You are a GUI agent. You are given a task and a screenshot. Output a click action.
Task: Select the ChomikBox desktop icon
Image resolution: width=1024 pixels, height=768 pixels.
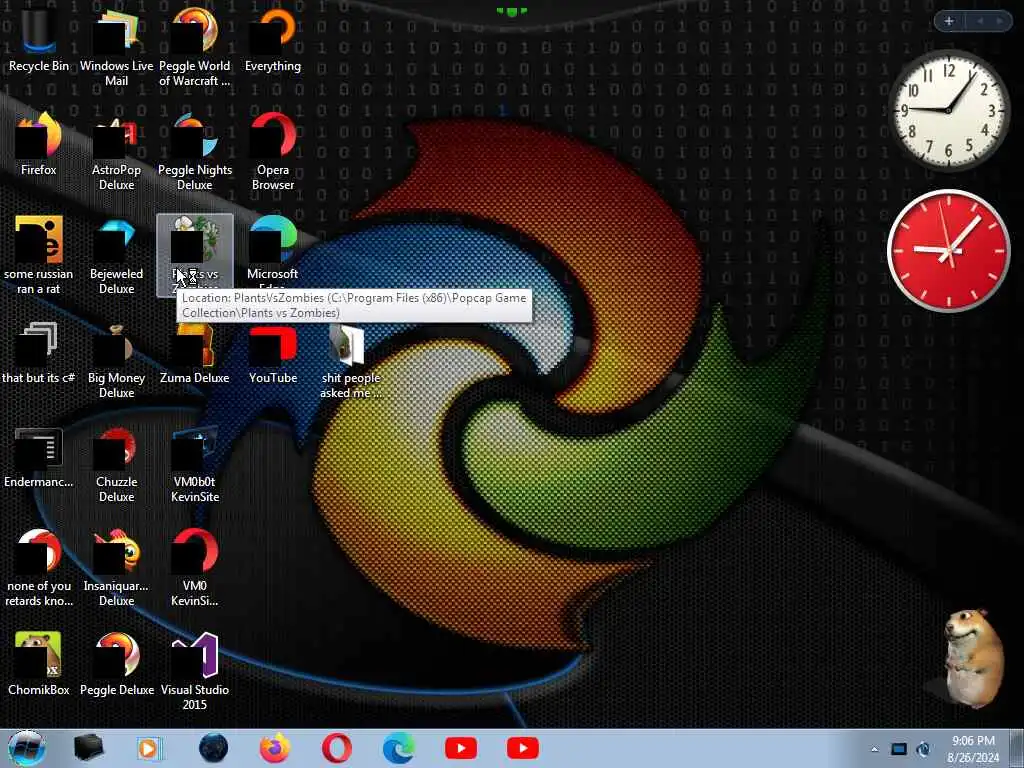tap(39, 664)
